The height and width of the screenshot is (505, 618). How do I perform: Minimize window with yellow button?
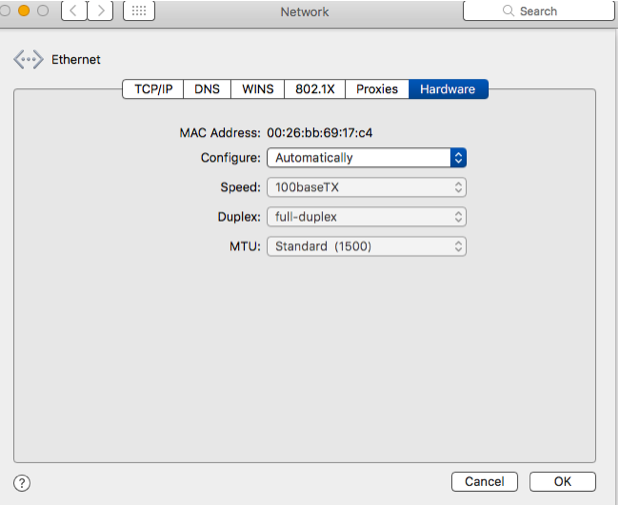pos(24,11)
